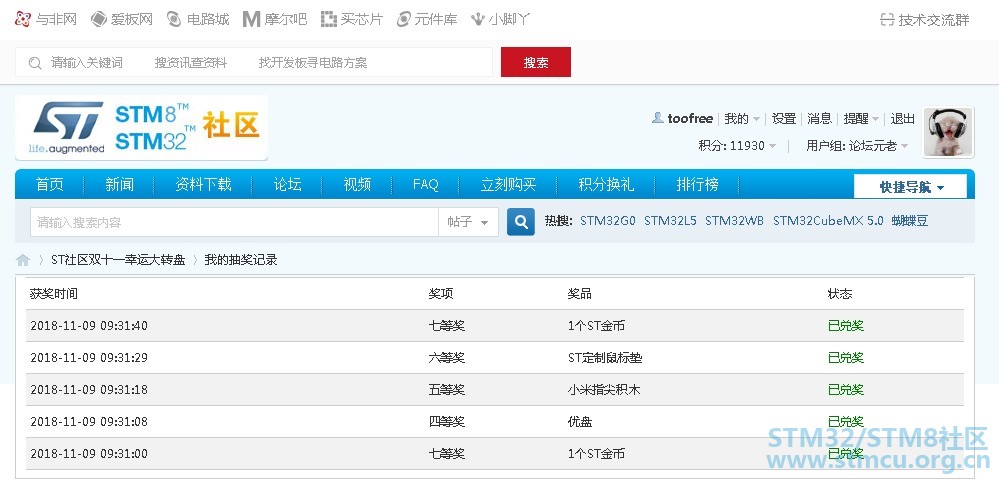Open the 首页 nav tab
This screenshot has width=999, height=483.
click(50, 185)
